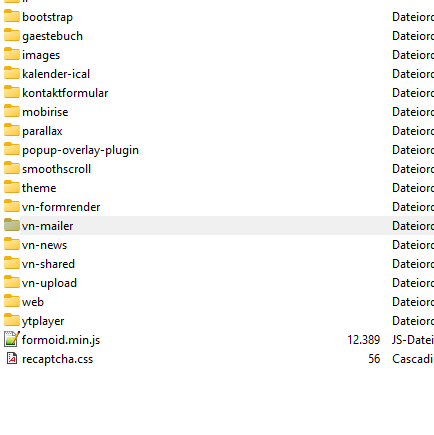
Task: Select the vn-mailer folder name
Action: coord(47,226)
